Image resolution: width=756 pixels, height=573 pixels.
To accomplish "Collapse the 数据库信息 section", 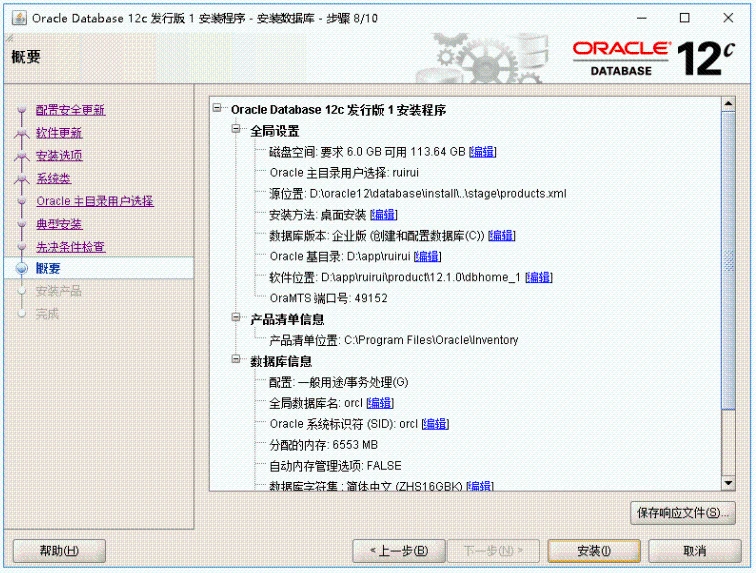I will [236, 359].
